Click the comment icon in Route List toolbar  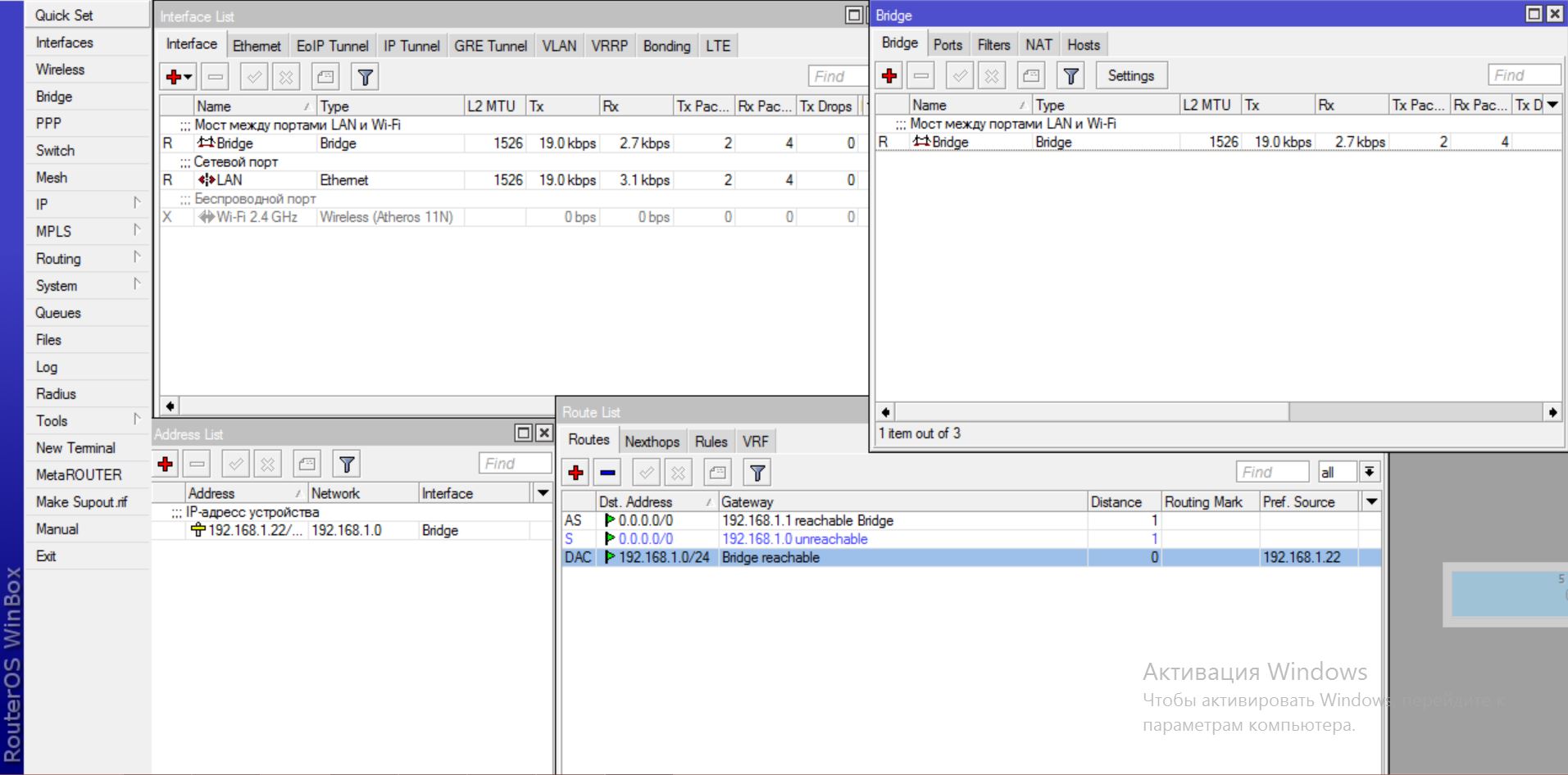tap(717, 473)
